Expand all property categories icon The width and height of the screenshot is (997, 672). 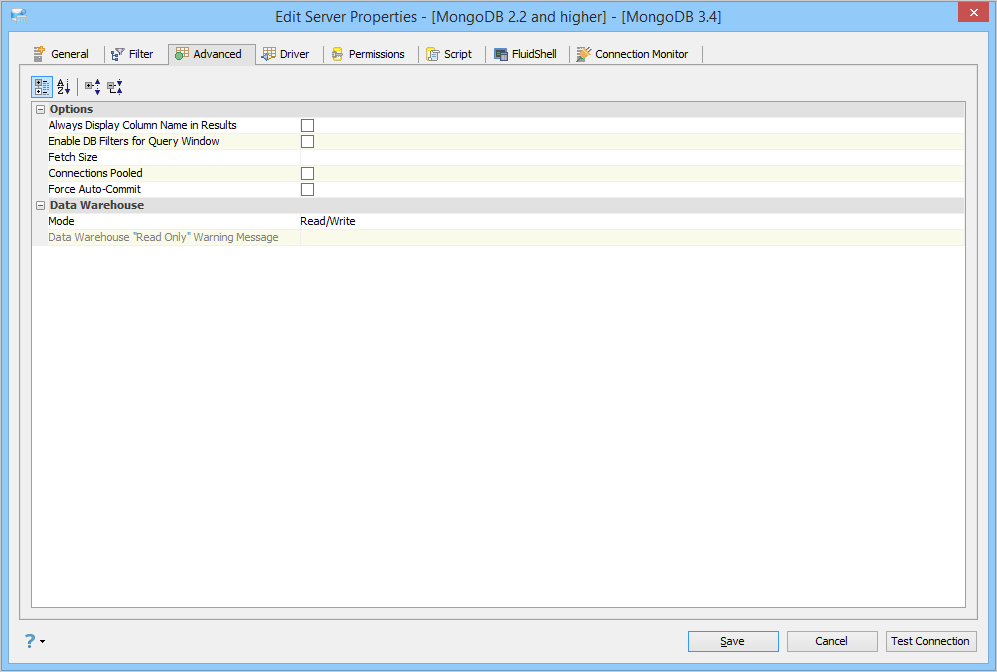click(x=93, y=86)
